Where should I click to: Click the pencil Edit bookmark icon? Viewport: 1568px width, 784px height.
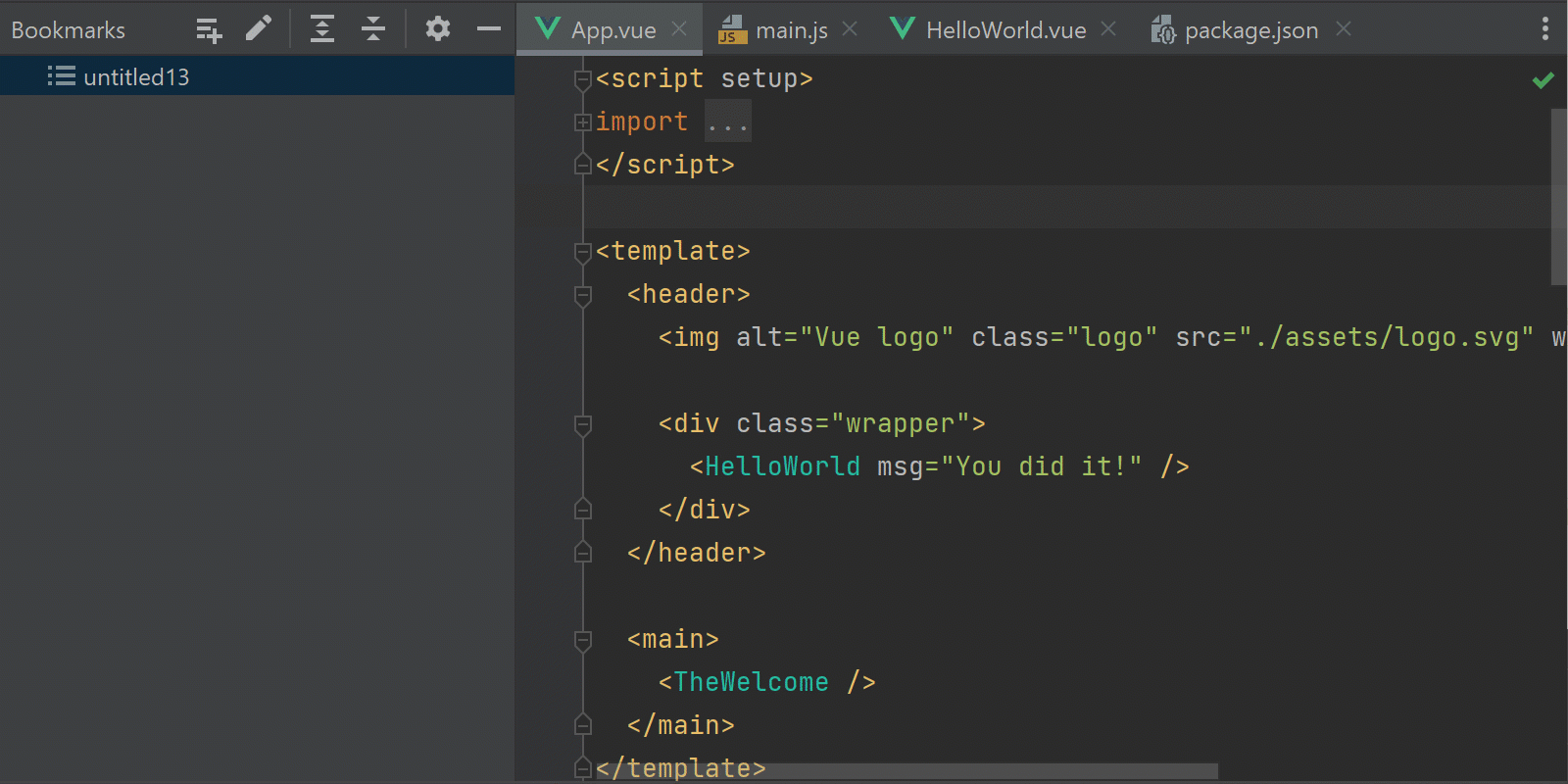(259, 28)
